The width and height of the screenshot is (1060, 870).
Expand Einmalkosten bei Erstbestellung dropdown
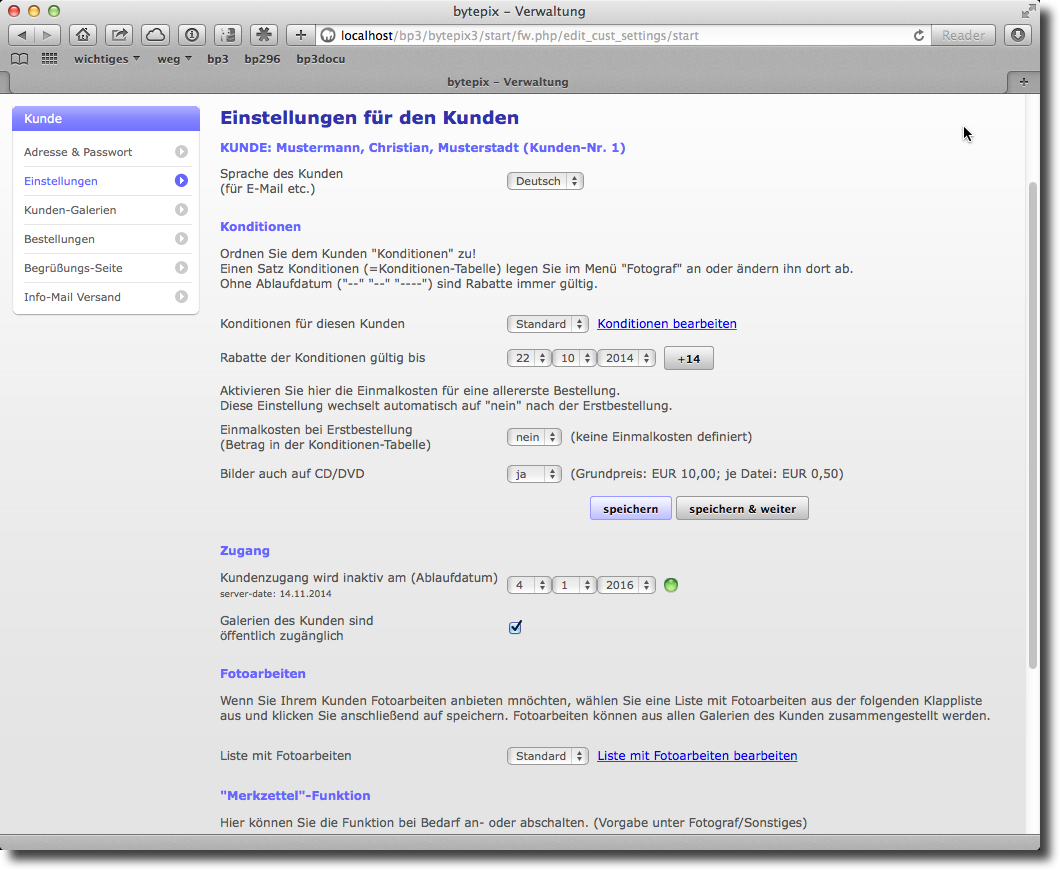click(x=533, y=437)
